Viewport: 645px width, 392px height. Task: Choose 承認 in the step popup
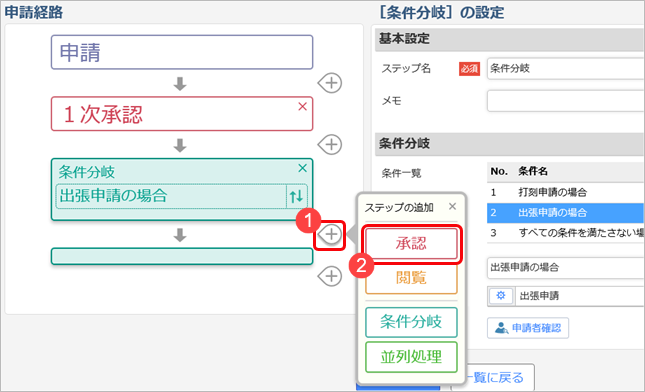click(411, 244)
